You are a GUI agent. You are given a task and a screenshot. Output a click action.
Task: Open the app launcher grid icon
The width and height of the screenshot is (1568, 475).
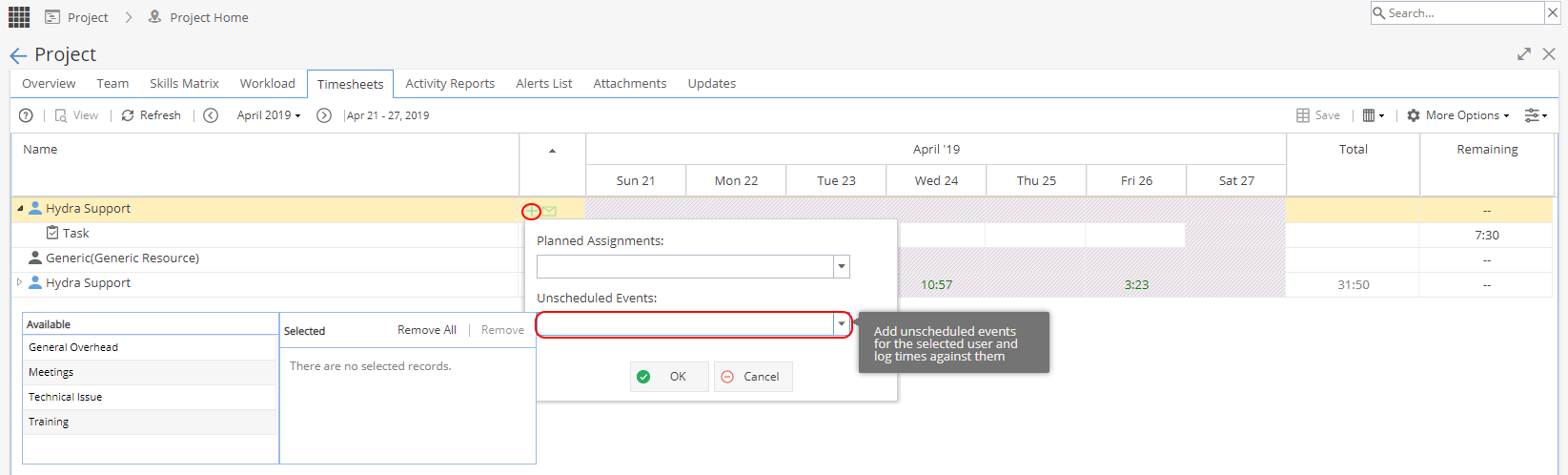pyautogui.click(x=19, y=17)
